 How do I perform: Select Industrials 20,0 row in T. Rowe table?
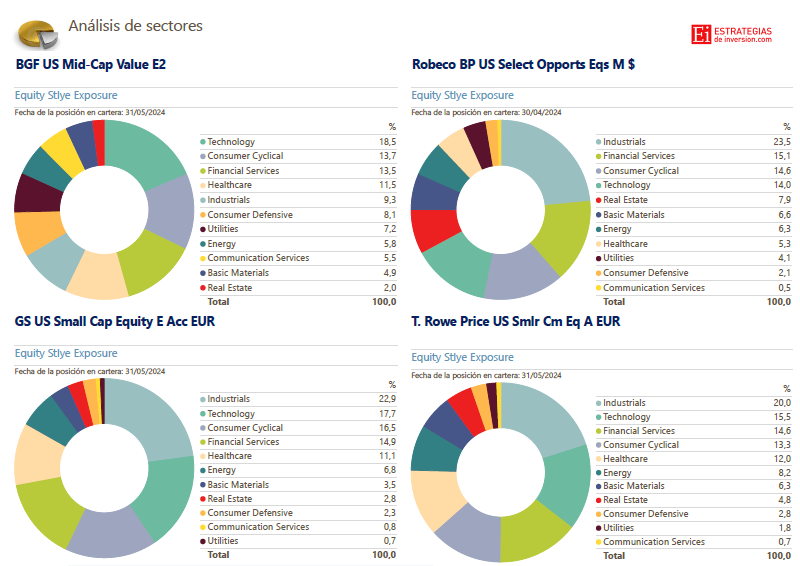[694, 403]
